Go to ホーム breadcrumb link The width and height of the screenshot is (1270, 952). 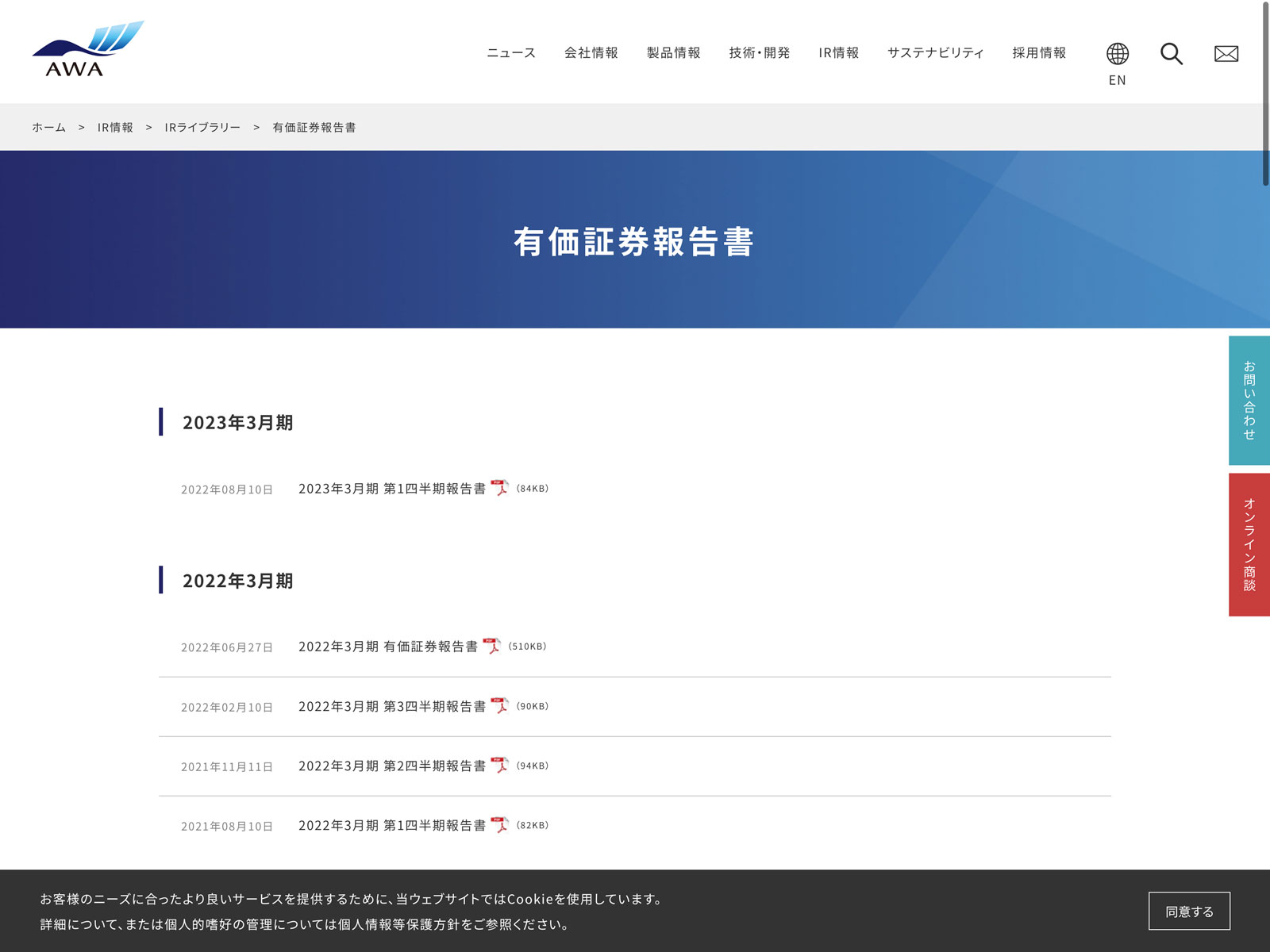pos(49,127)
